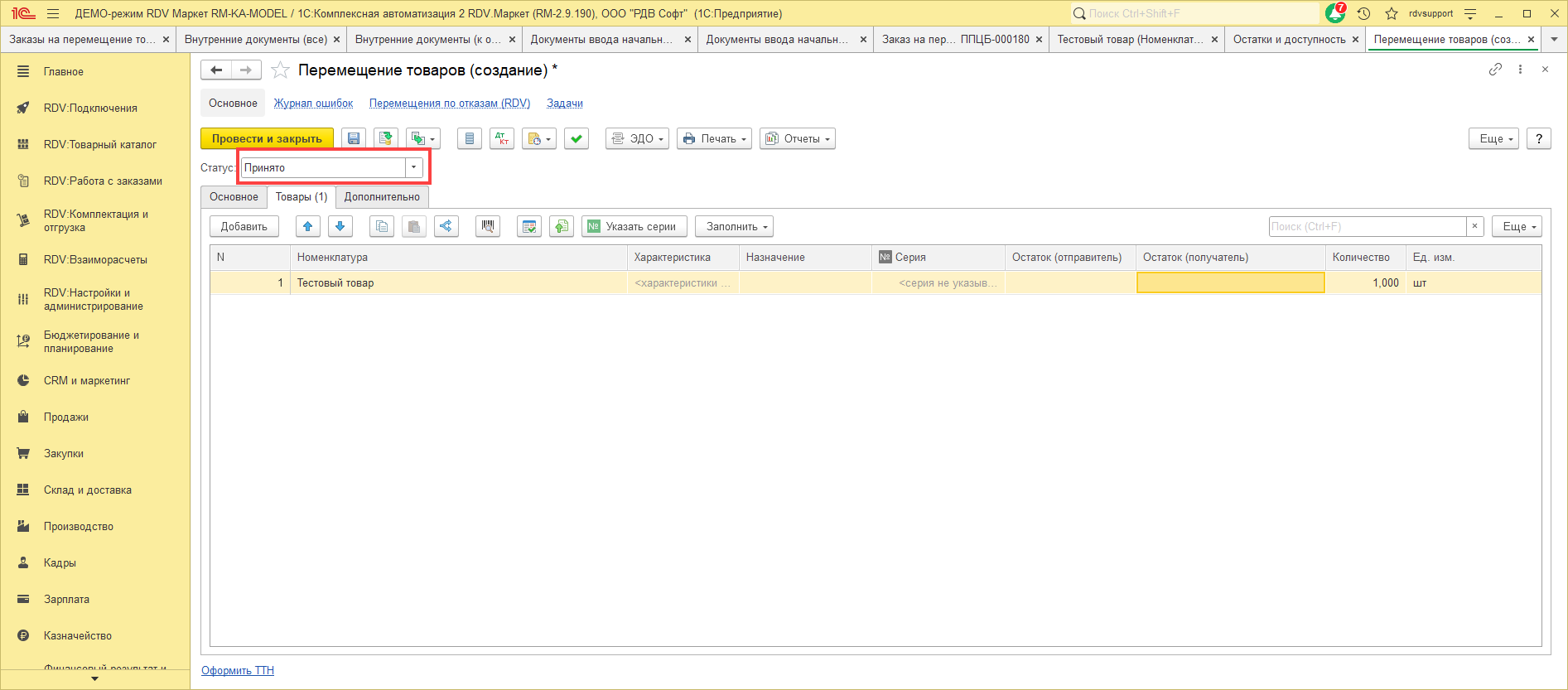Clear the table search field
The width and height of the screenshot is (1568, 690).
click(1474, 226)
